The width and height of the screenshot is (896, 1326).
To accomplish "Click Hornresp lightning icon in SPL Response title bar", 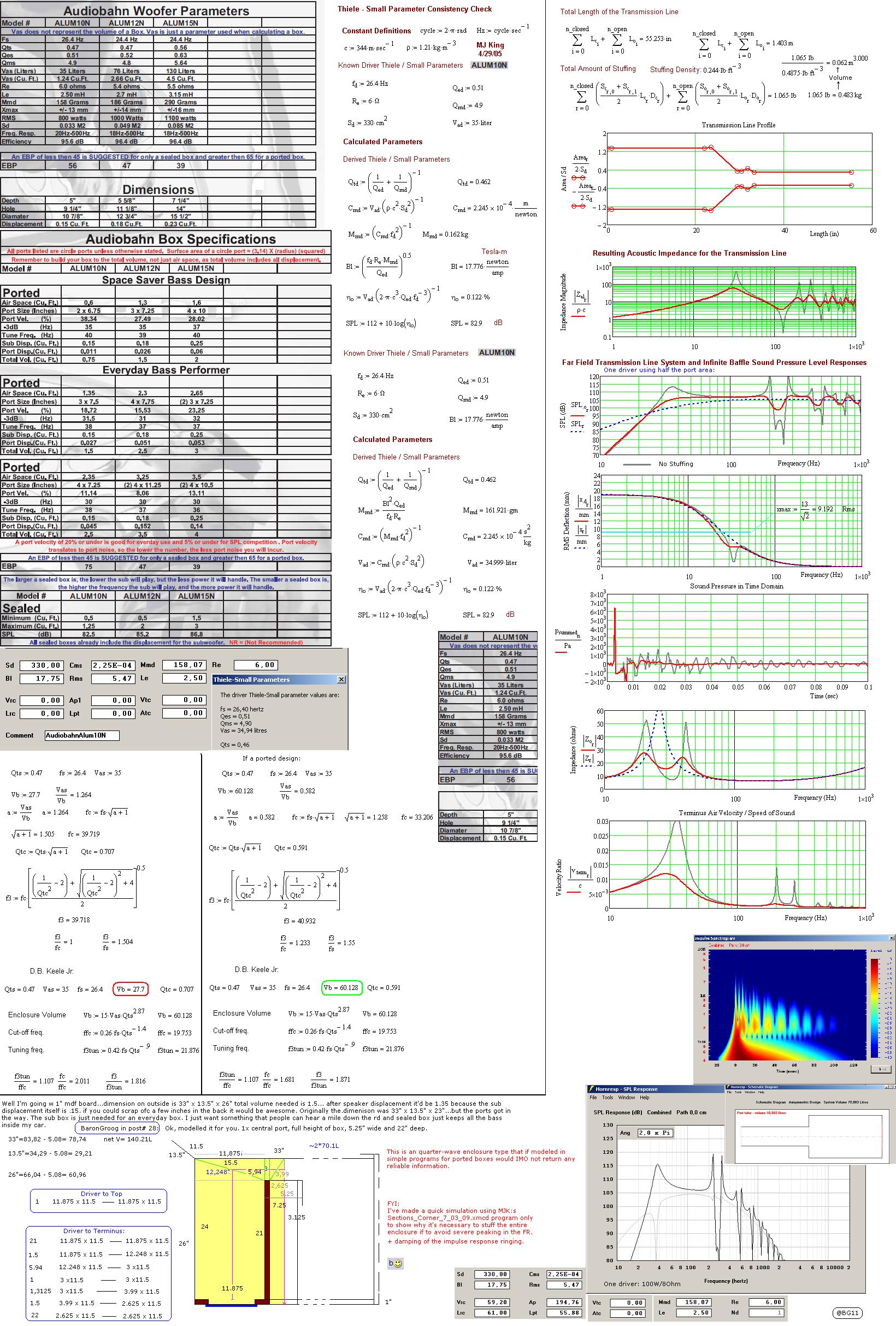I will (x=592, y=1089).
